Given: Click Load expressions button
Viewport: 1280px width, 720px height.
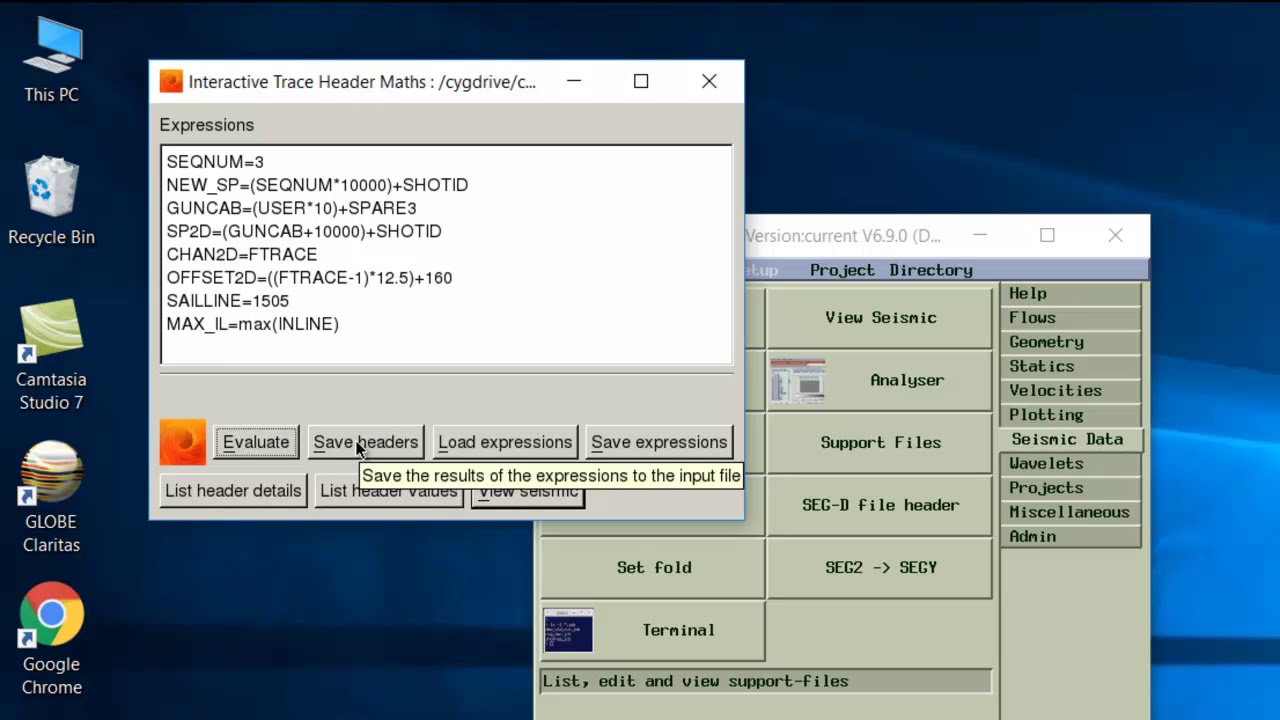Looking at the screenshot, I should click(x=505, y=442).
